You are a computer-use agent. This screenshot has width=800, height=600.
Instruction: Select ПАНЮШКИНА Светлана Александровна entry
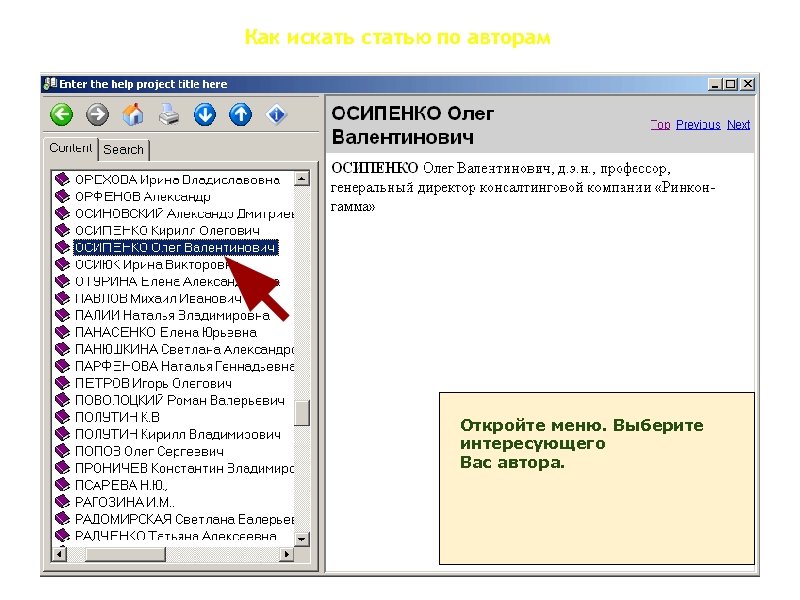click(x=185, y=349)
